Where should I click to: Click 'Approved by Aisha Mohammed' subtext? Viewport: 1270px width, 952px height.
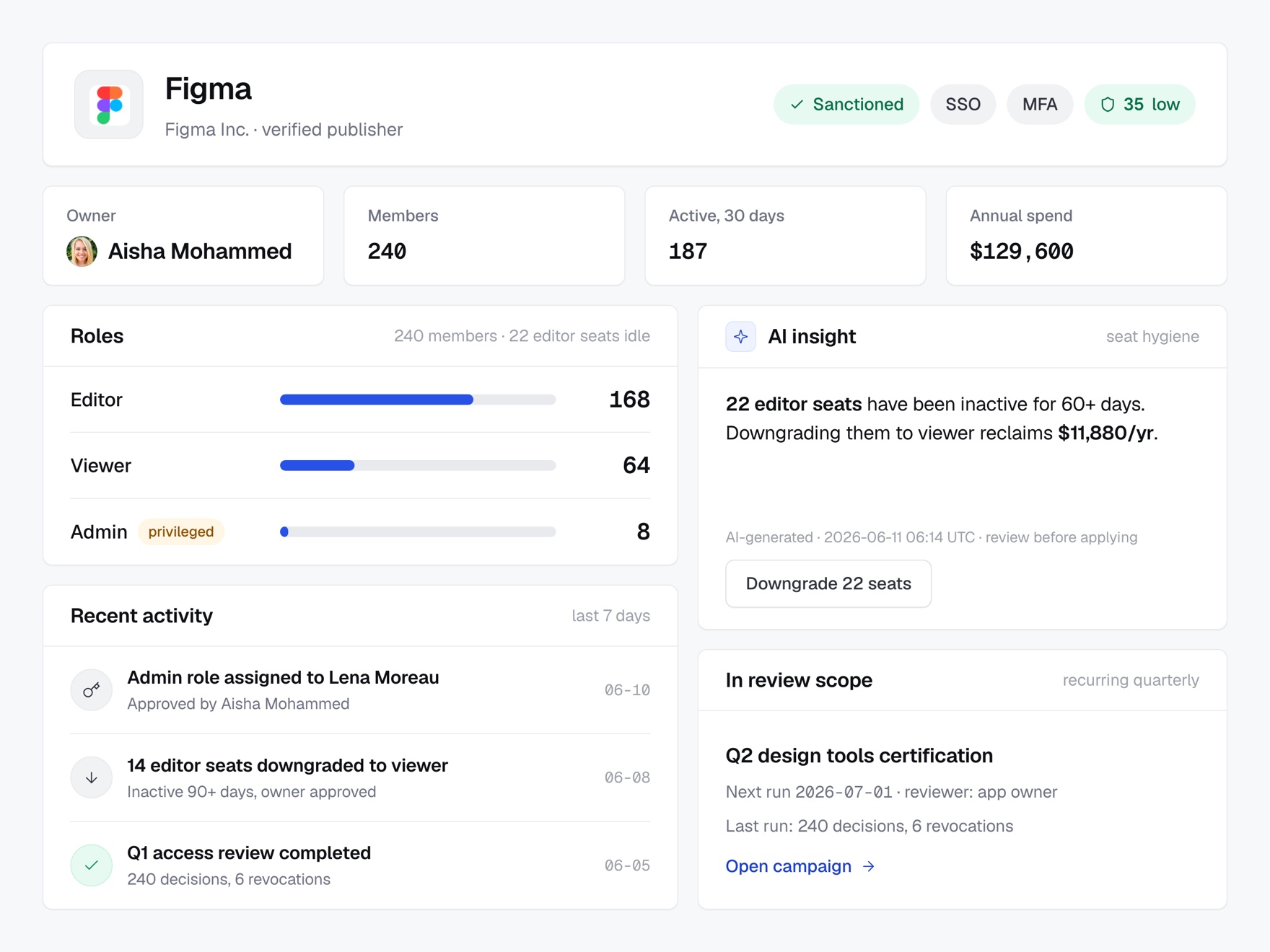click(x=238, y=704)
